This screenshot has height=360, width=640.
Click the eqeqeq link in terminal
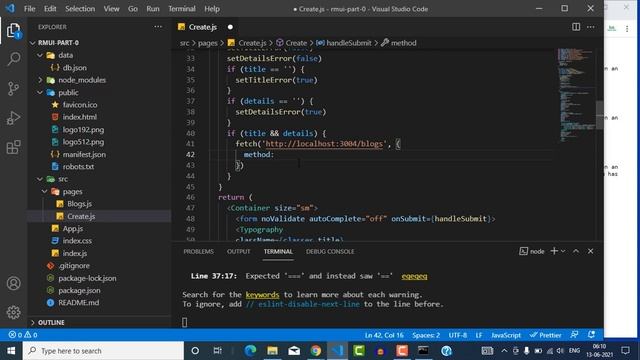click(414, 276)
